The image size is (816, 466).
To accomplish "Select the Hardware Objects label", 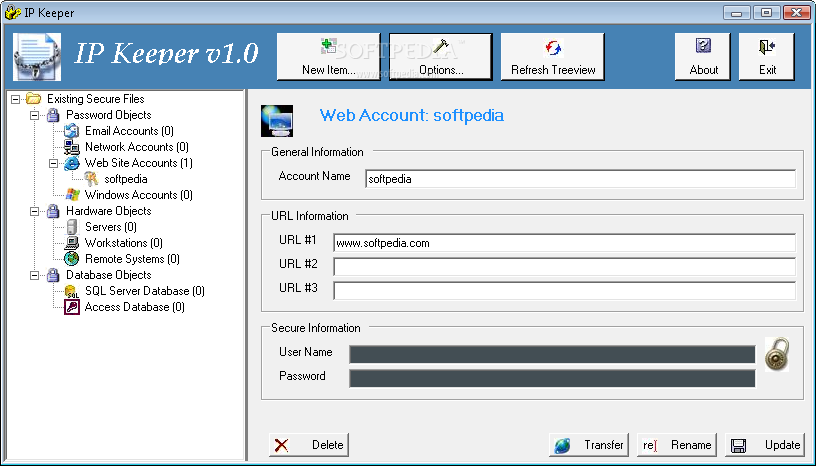I will 108,211.
